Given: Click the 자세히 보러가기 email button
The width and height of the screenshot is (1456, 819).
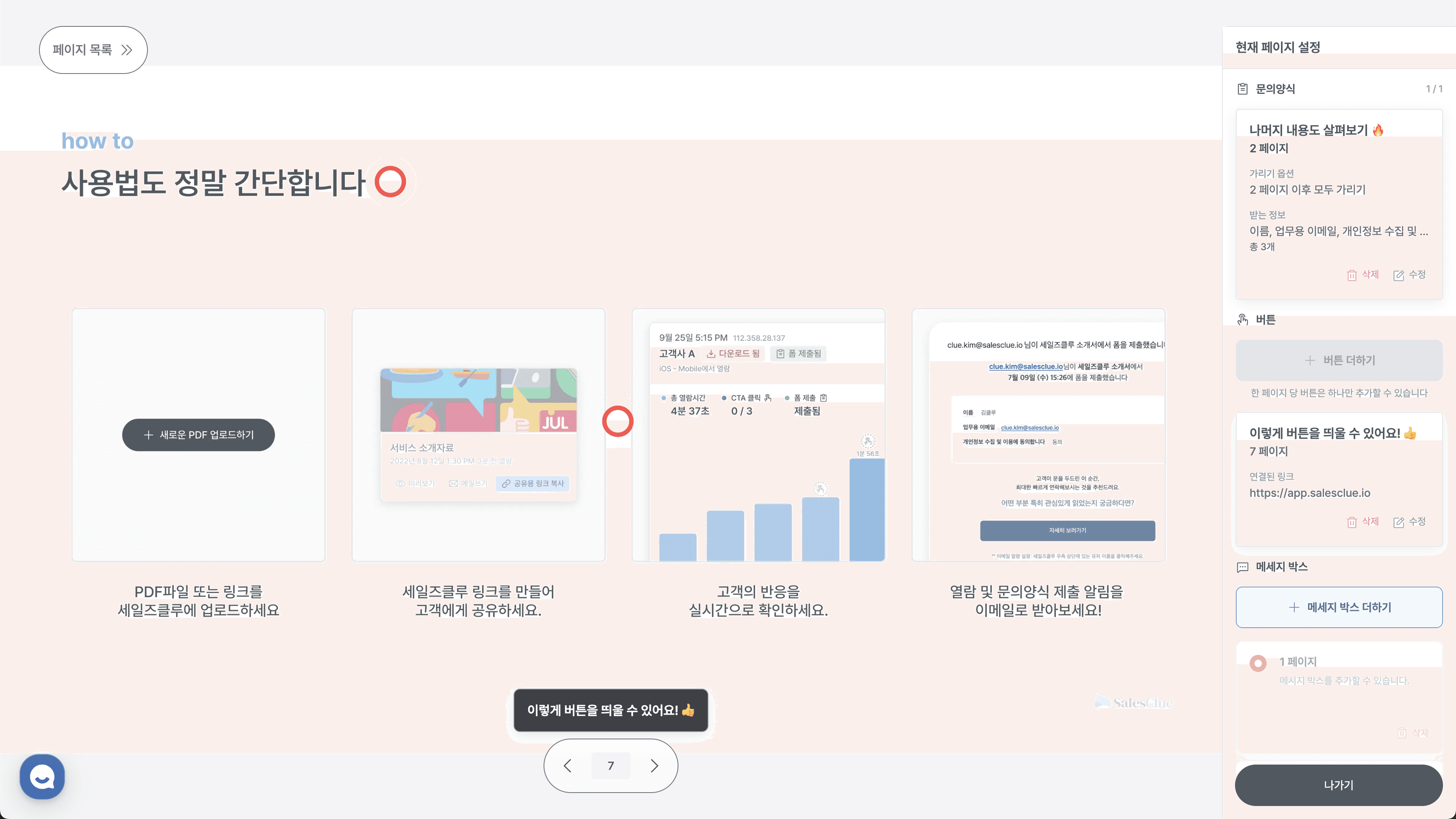Looking at the screenshot, I should click(x=1067, y=531).
